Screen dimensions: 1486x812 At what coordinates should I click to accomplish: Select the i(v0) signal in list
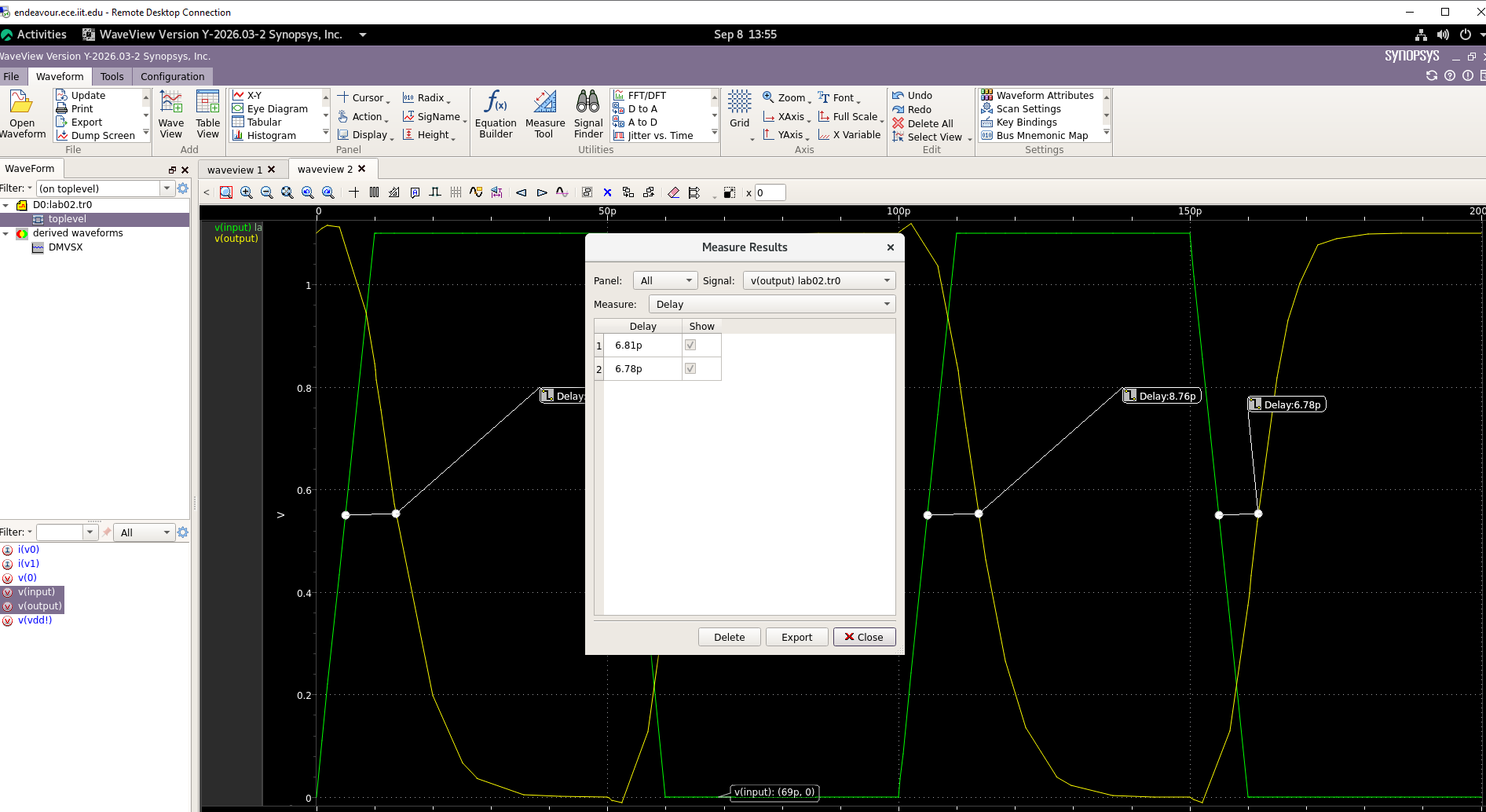coord(28,550)
